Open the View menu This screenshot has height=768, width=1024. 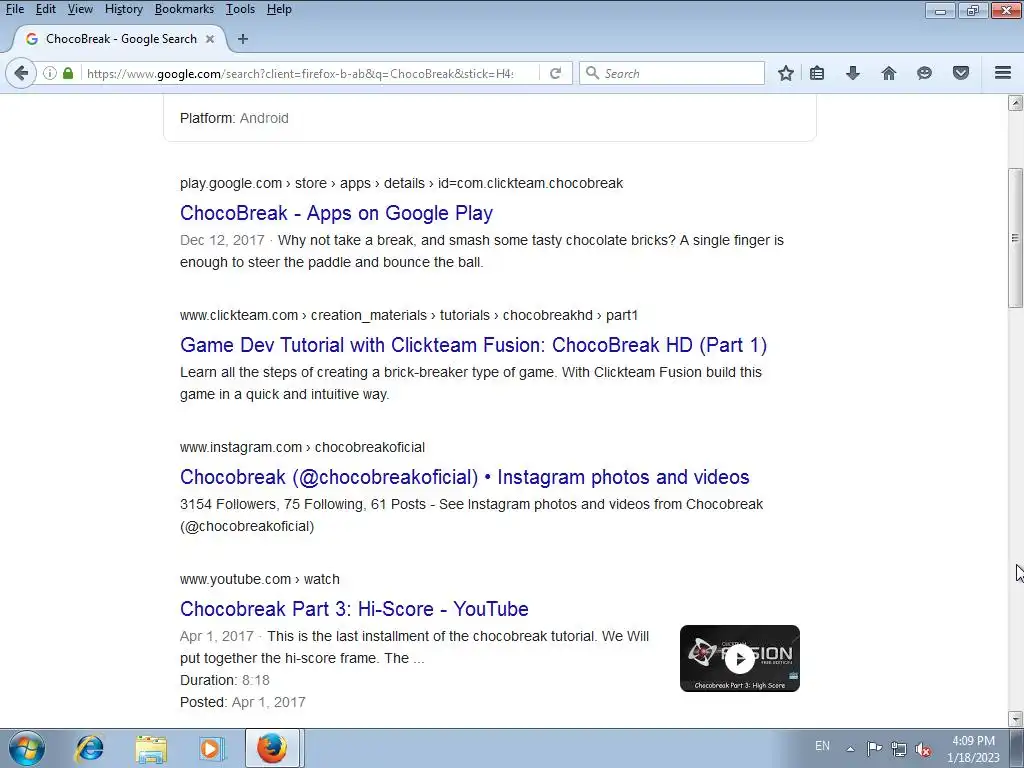click(80, 9)
